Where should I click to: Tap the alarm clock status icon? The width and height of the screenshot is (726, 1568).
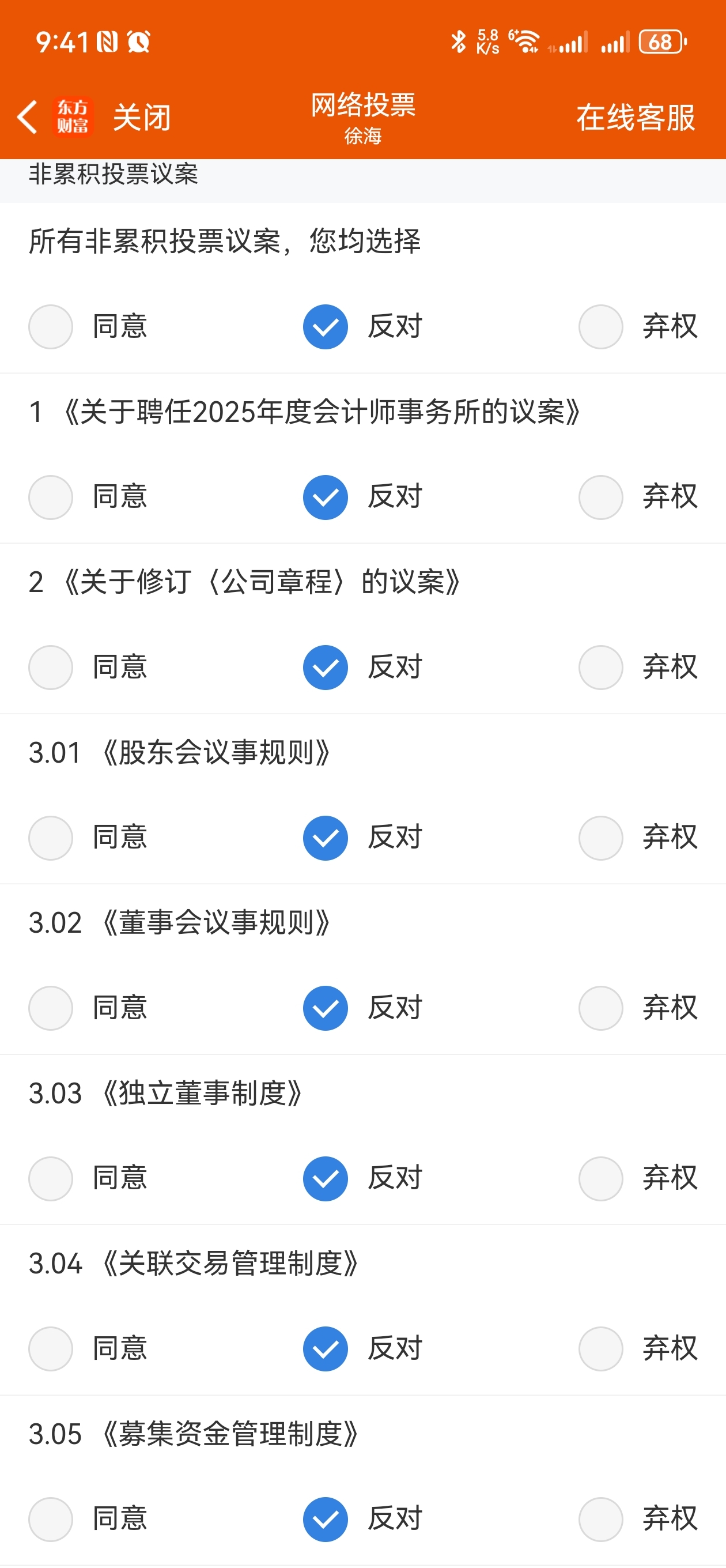[138, 42]
